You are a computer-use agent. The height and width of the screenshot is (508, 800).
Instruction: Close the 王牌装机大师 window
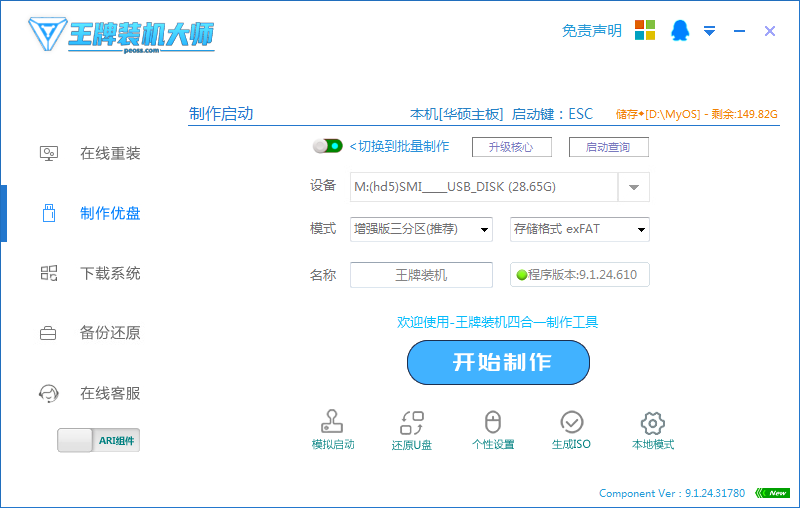click(770, 31)
